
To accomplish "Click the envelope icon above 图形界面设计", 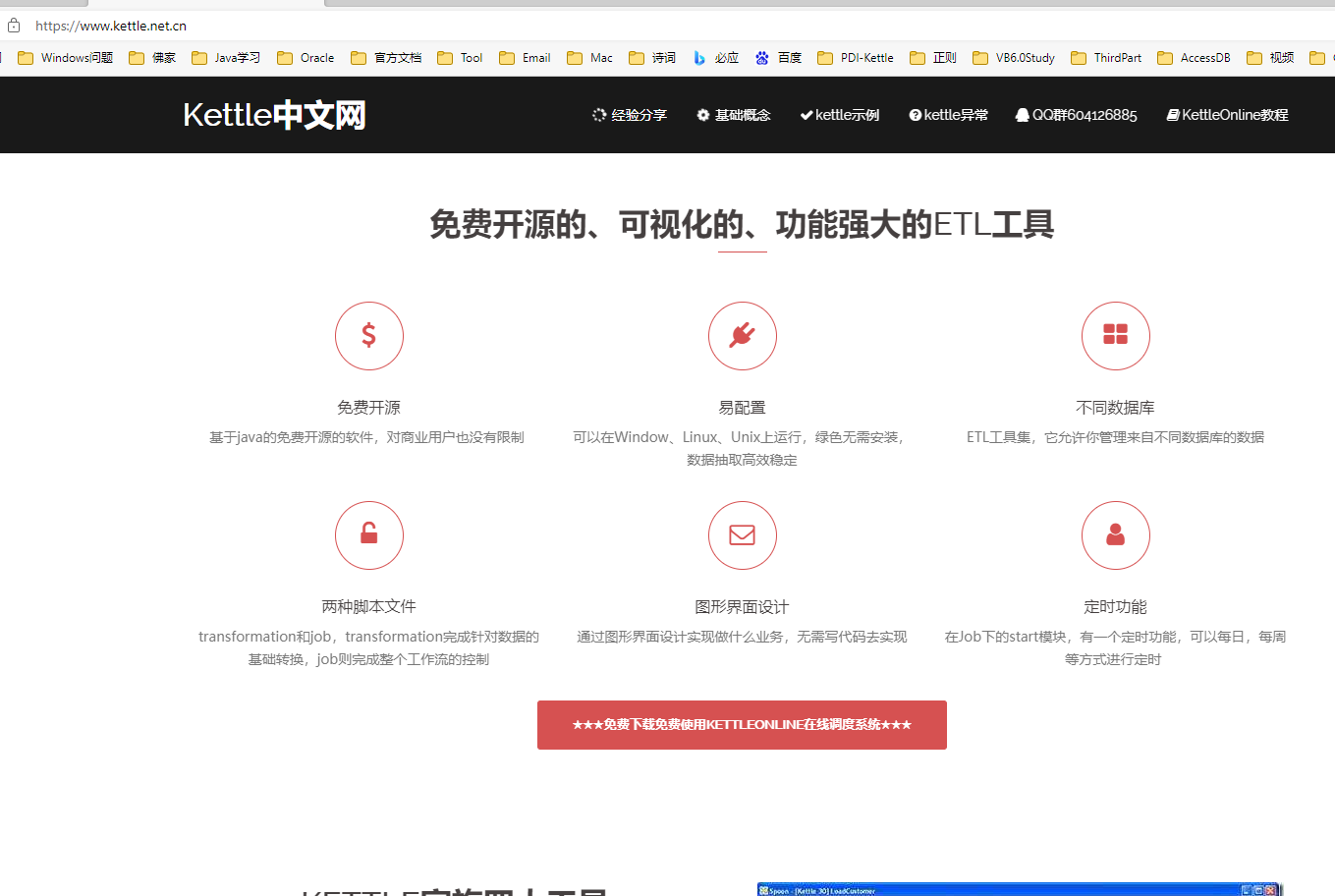I will [x=743, y=534].
